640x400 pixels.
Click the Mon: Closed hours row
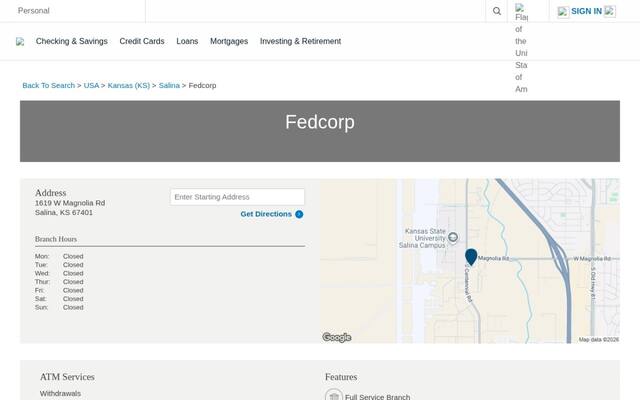[59, 256]
